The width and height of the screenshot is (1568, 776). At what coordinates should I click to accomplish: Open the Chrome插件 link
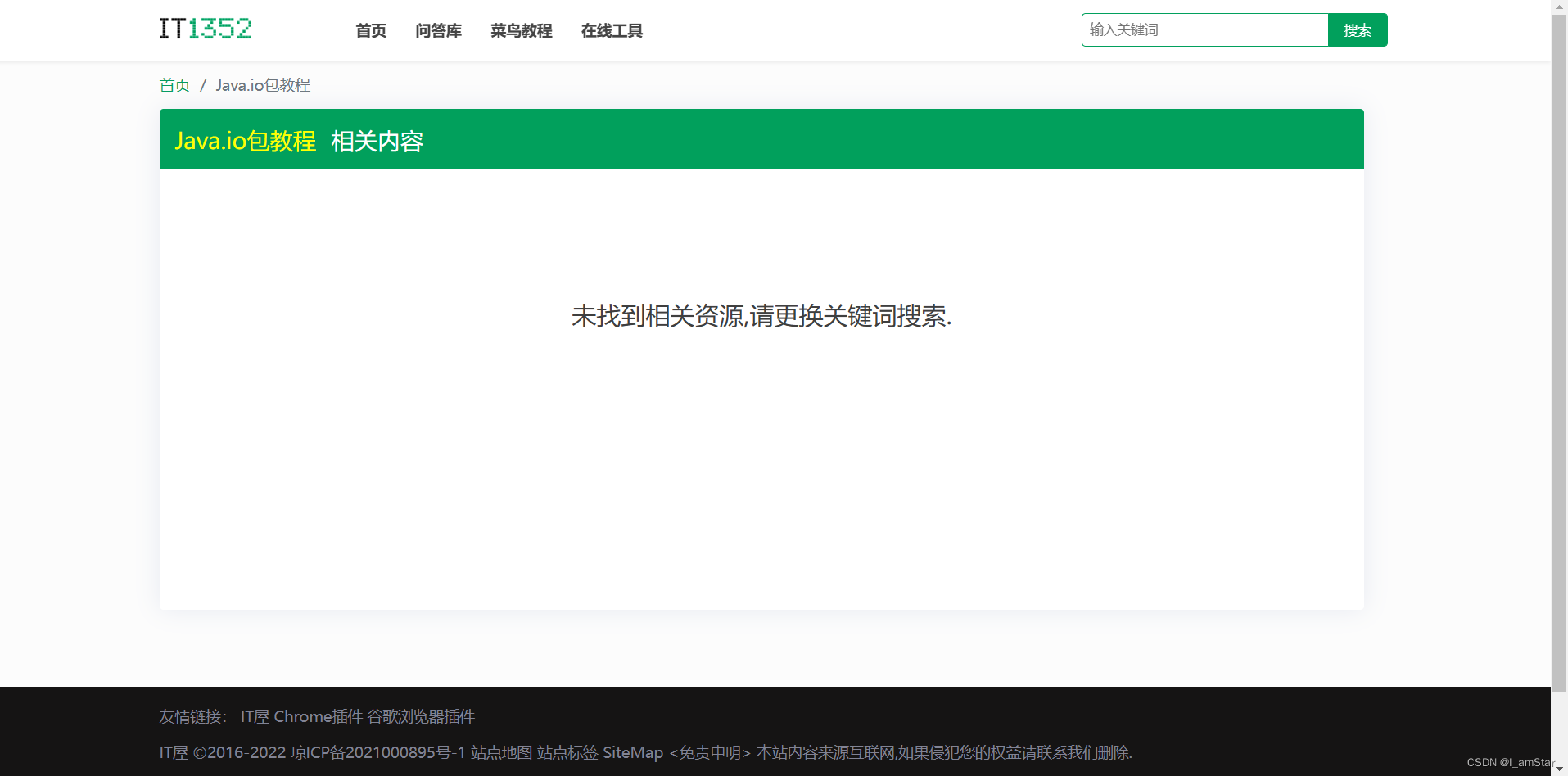coord(320,716)
